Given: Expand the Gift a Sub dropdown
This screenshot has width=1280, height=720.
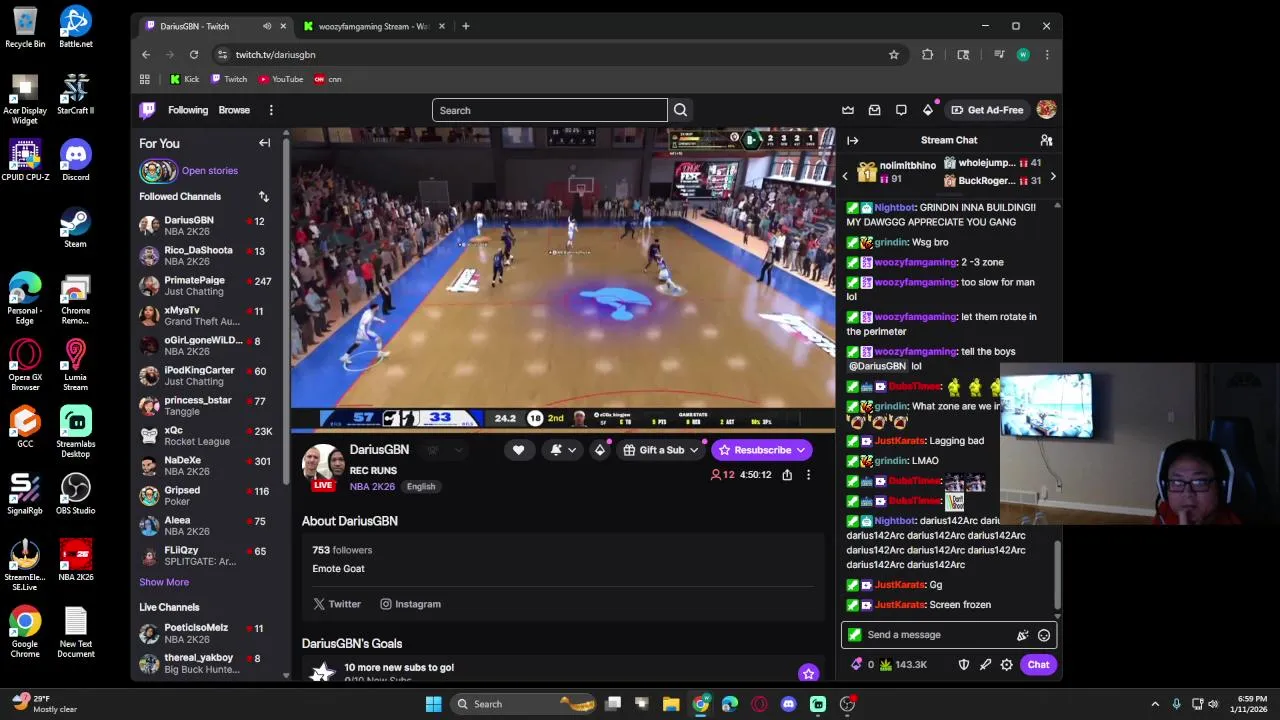Looking at the screenshot, I should (693, 450).
